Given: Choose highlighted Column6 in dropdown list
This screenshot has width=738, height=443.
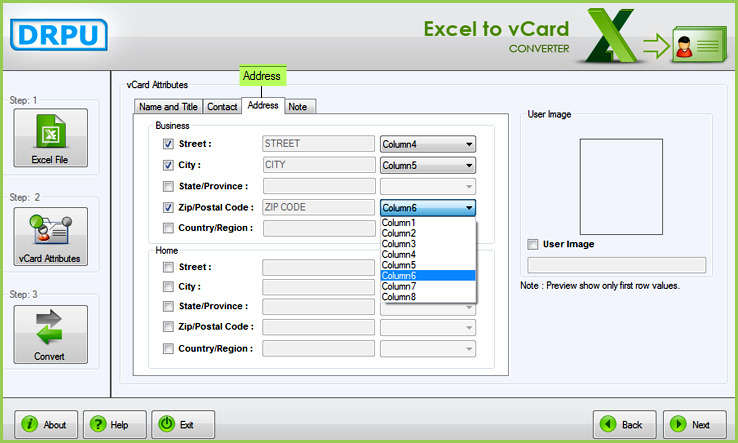Looking at the screenshot, I should tap(428, 276).
